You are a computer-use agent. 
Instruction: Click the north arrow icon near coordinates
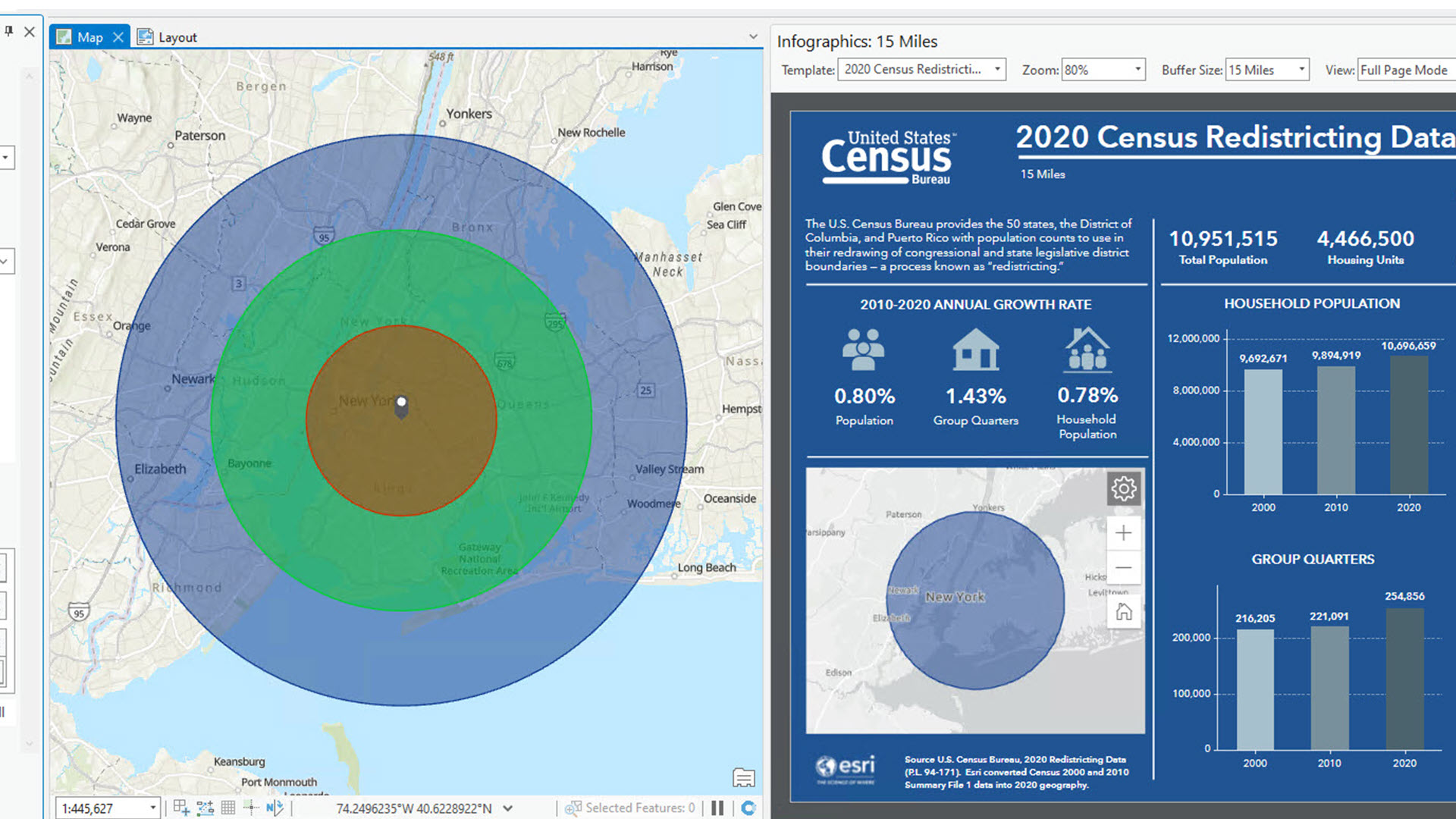pos(275,807)
